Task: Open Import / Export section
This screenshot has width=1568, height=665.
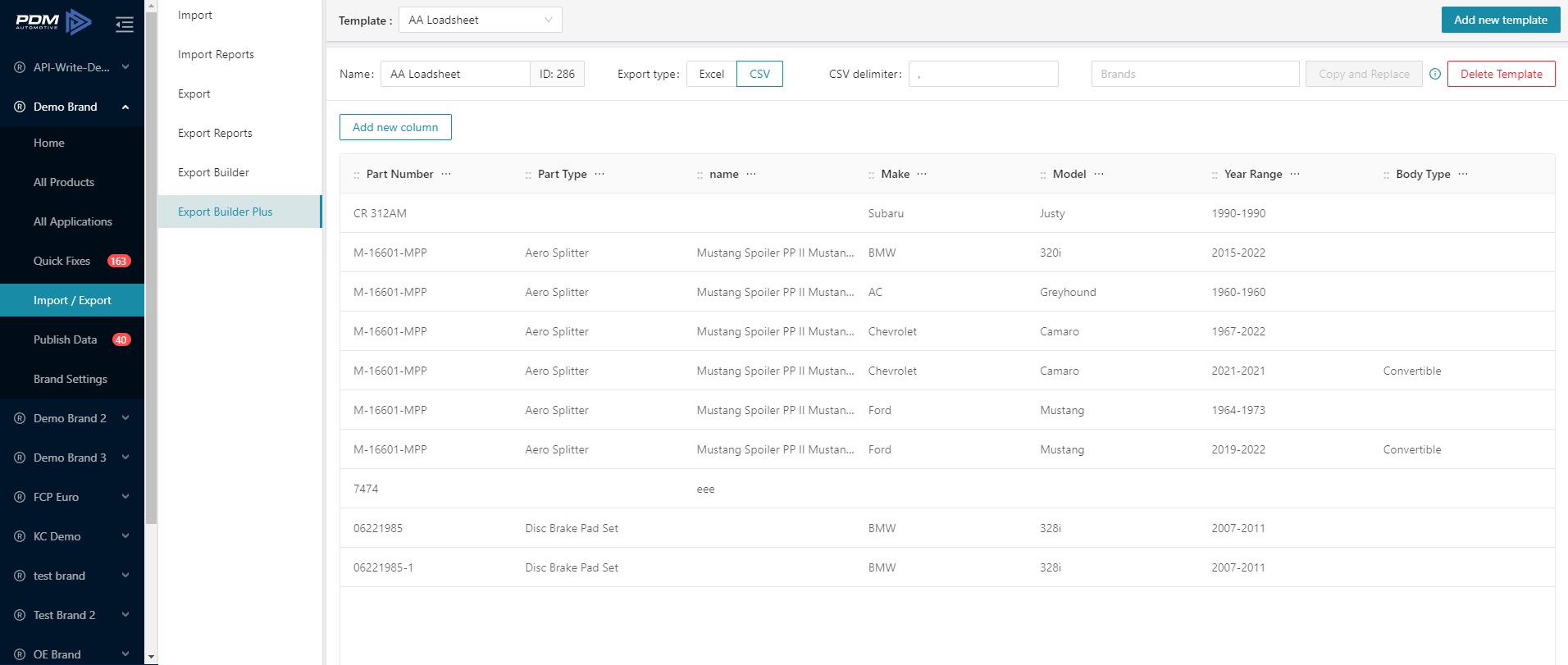Action: (x=72, y=300)
